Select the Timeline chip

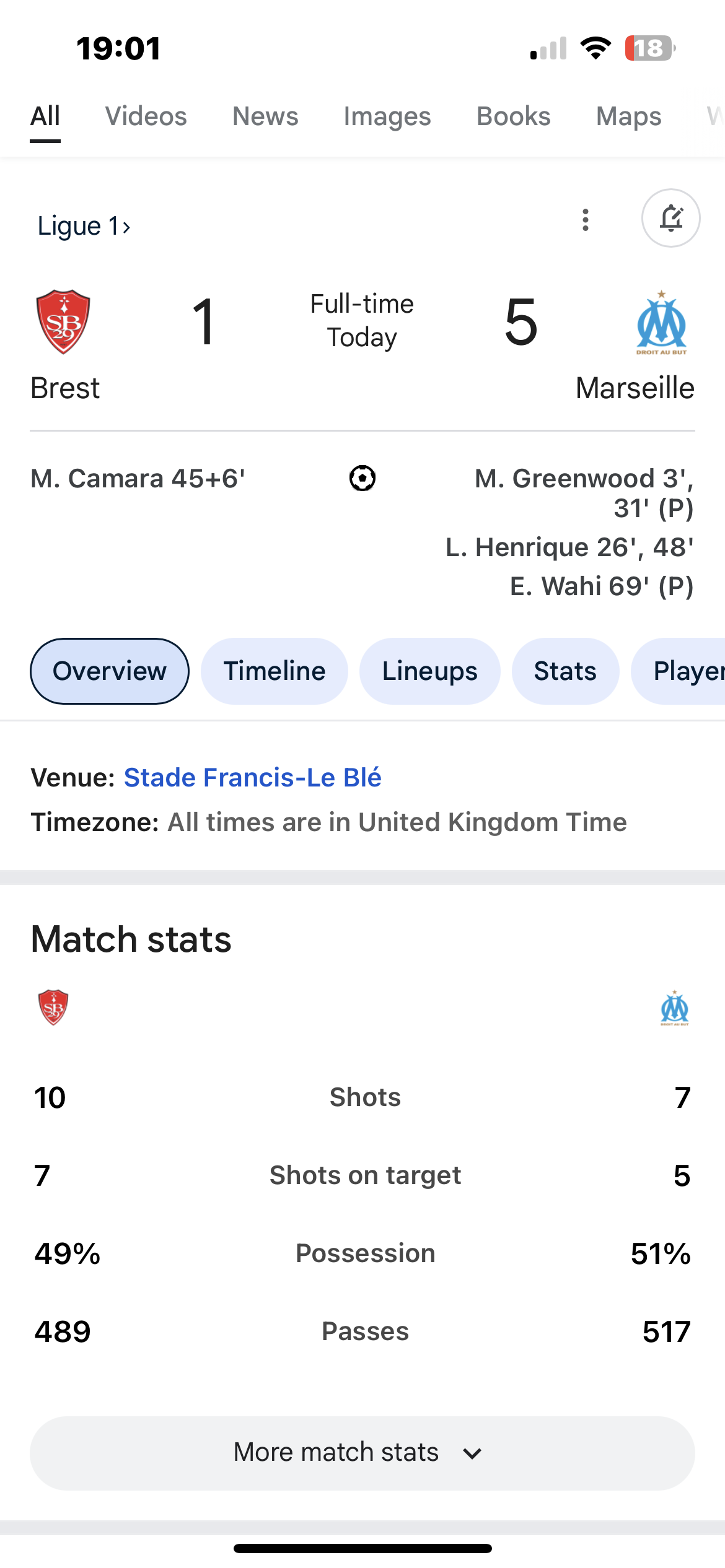pos(275,671)
